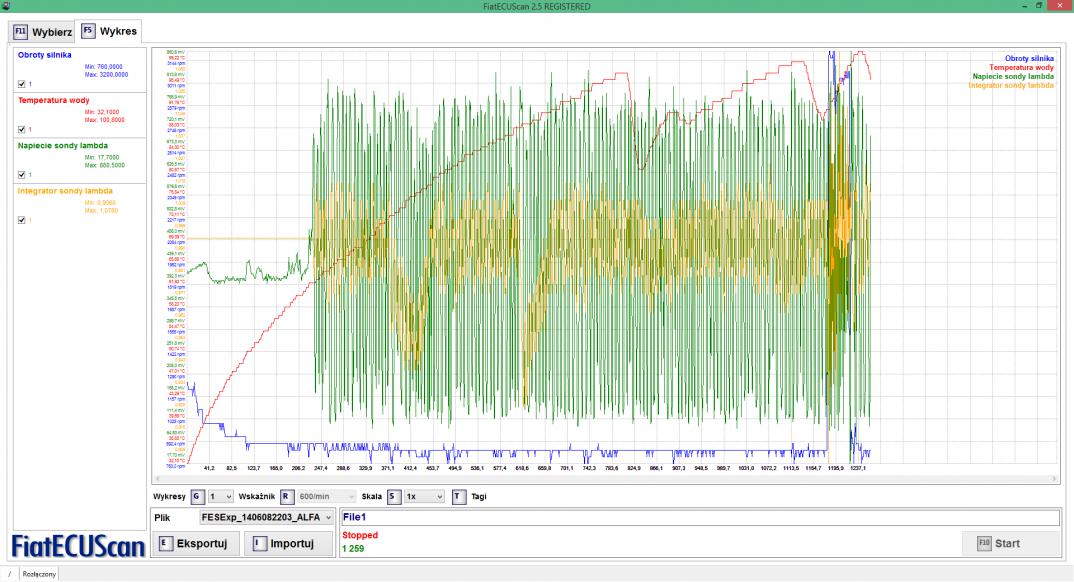The height and width of the screenshot is (582, 1074).
Task: Click the S key icon beside Skala
Action: coord(394,495)
